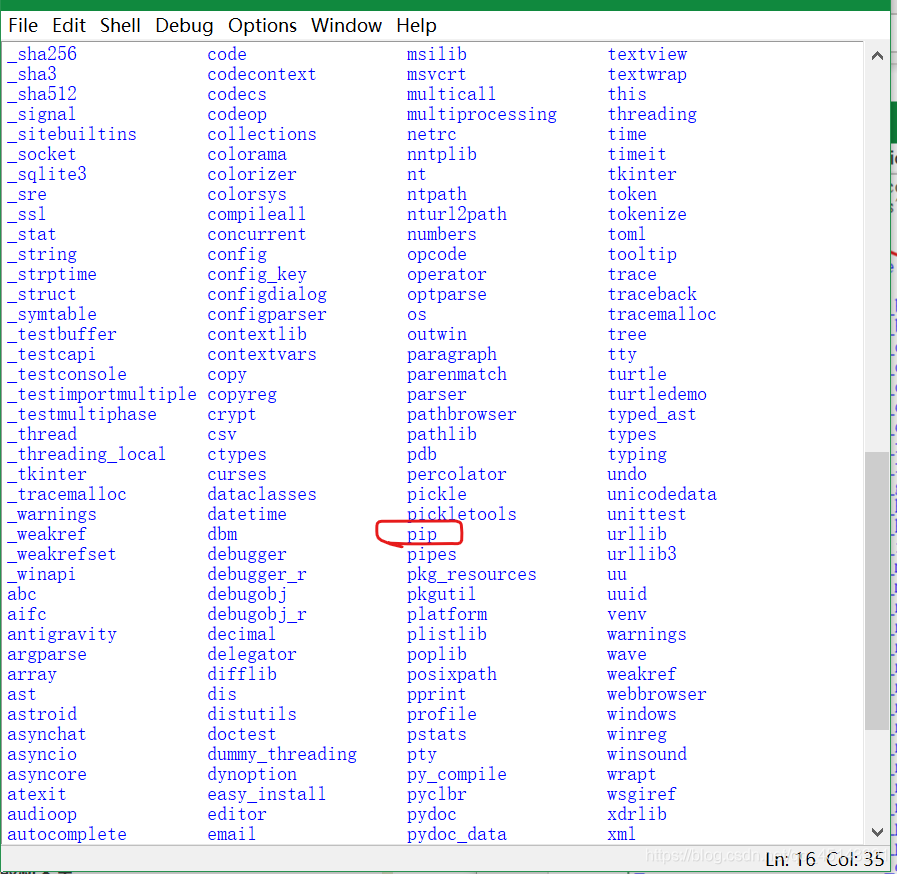Open the Edit menu

tap(69, 26)
